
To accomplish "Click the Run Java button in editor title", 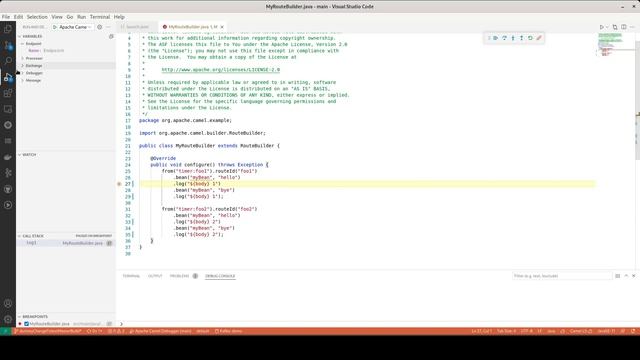I will coord(602,27).
